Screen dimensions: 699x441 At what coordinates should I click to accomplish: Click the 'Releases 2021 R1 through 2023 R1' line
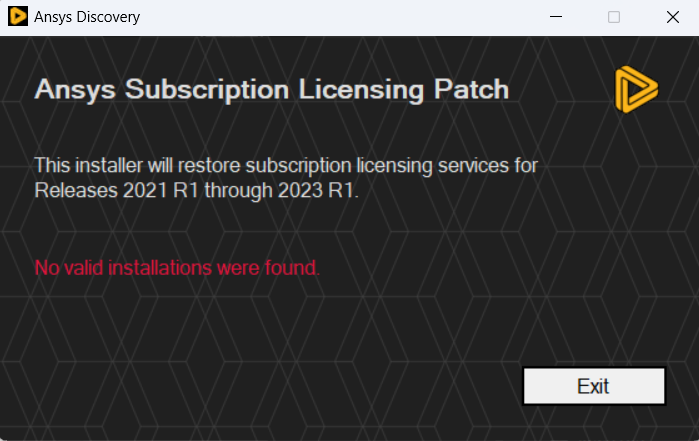197,190
